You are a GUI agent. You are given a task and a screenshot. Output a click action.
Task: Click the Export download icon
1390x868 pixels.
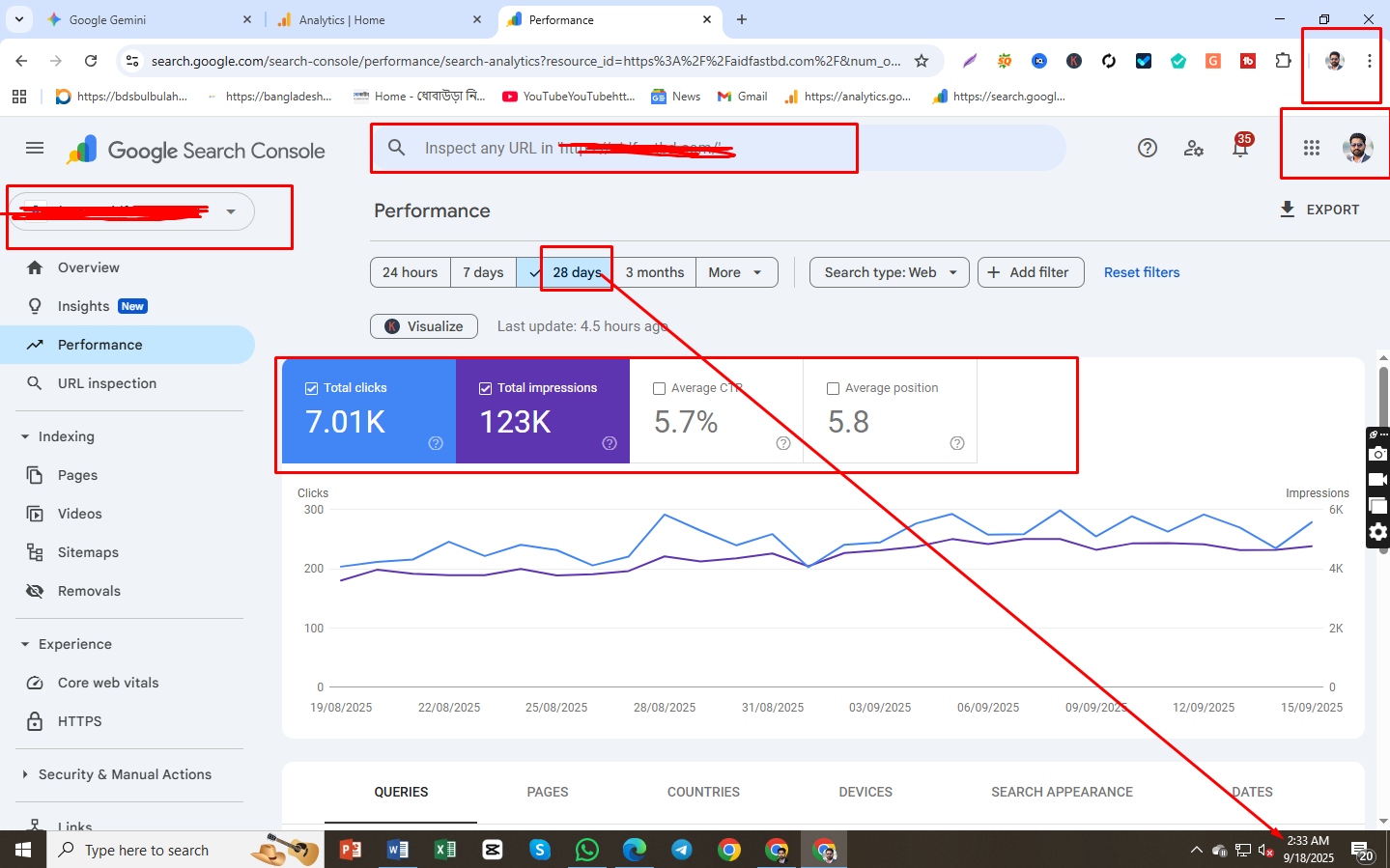1287,210
